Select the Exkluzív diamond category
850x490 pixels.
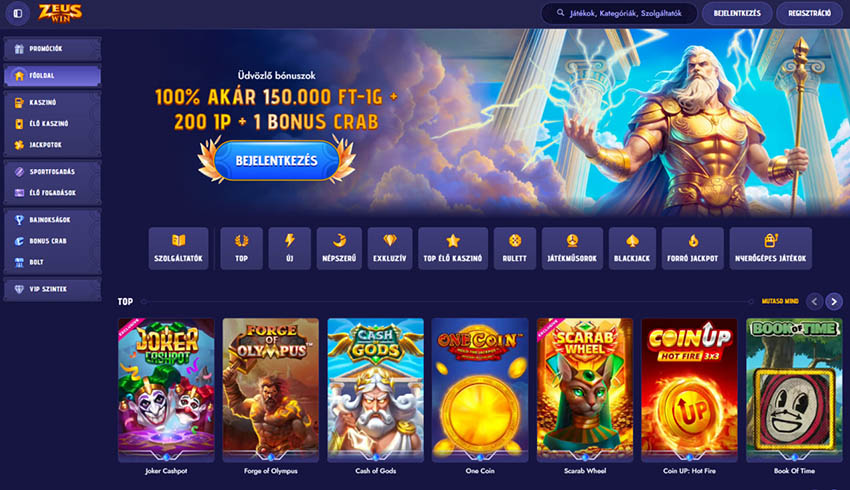tap(390, 248)
